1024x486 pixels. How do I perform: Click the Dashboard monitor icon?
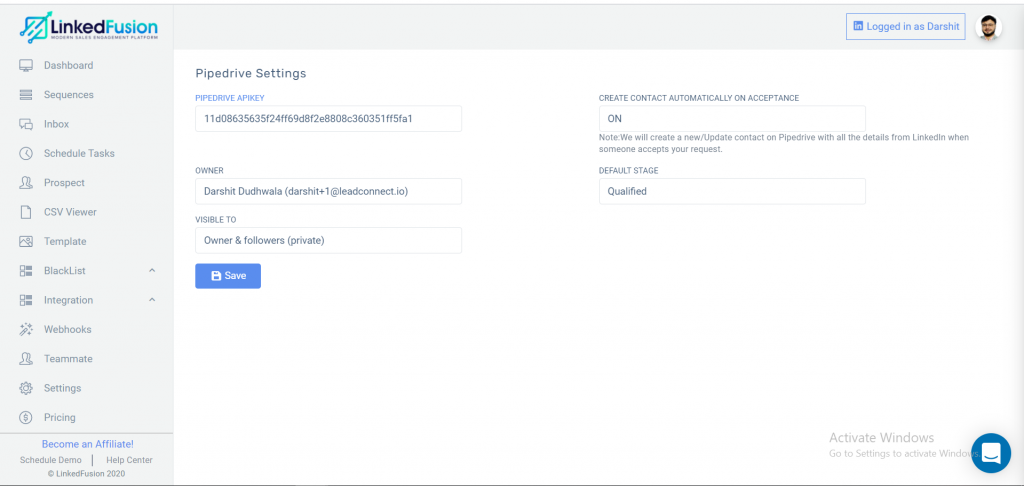pyautogui.click(x=26, y=65)
